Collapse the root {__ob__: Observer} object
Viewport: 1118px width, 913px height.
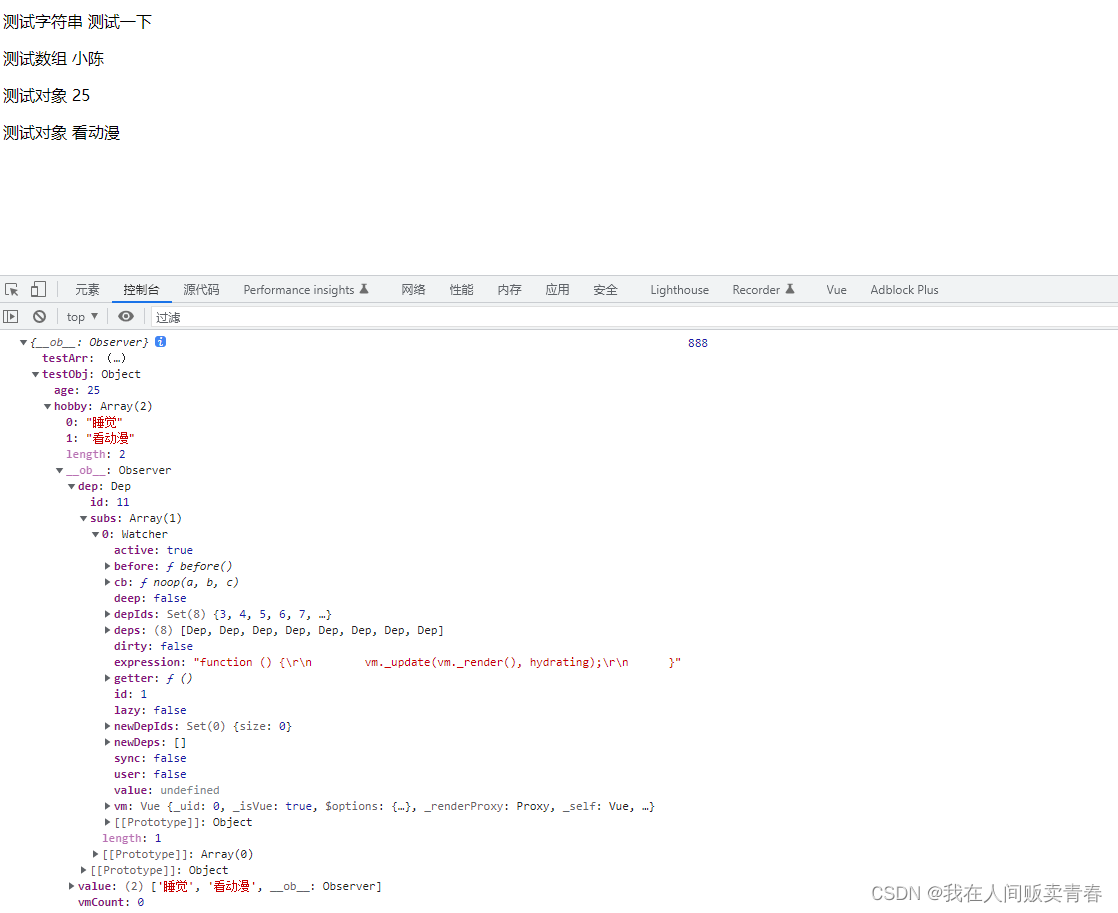click(x=24, y=342)
